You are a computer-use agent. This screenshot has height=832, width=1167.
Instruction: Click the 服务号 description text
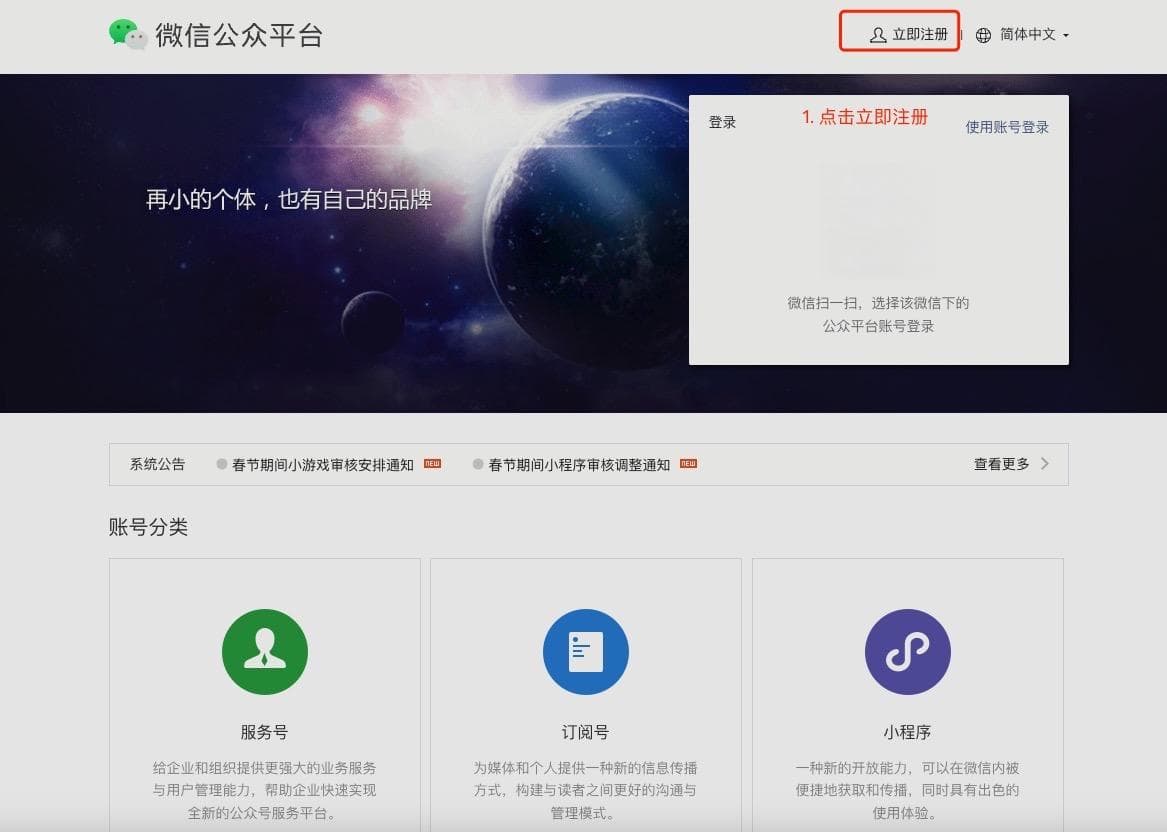coord(264,790)
